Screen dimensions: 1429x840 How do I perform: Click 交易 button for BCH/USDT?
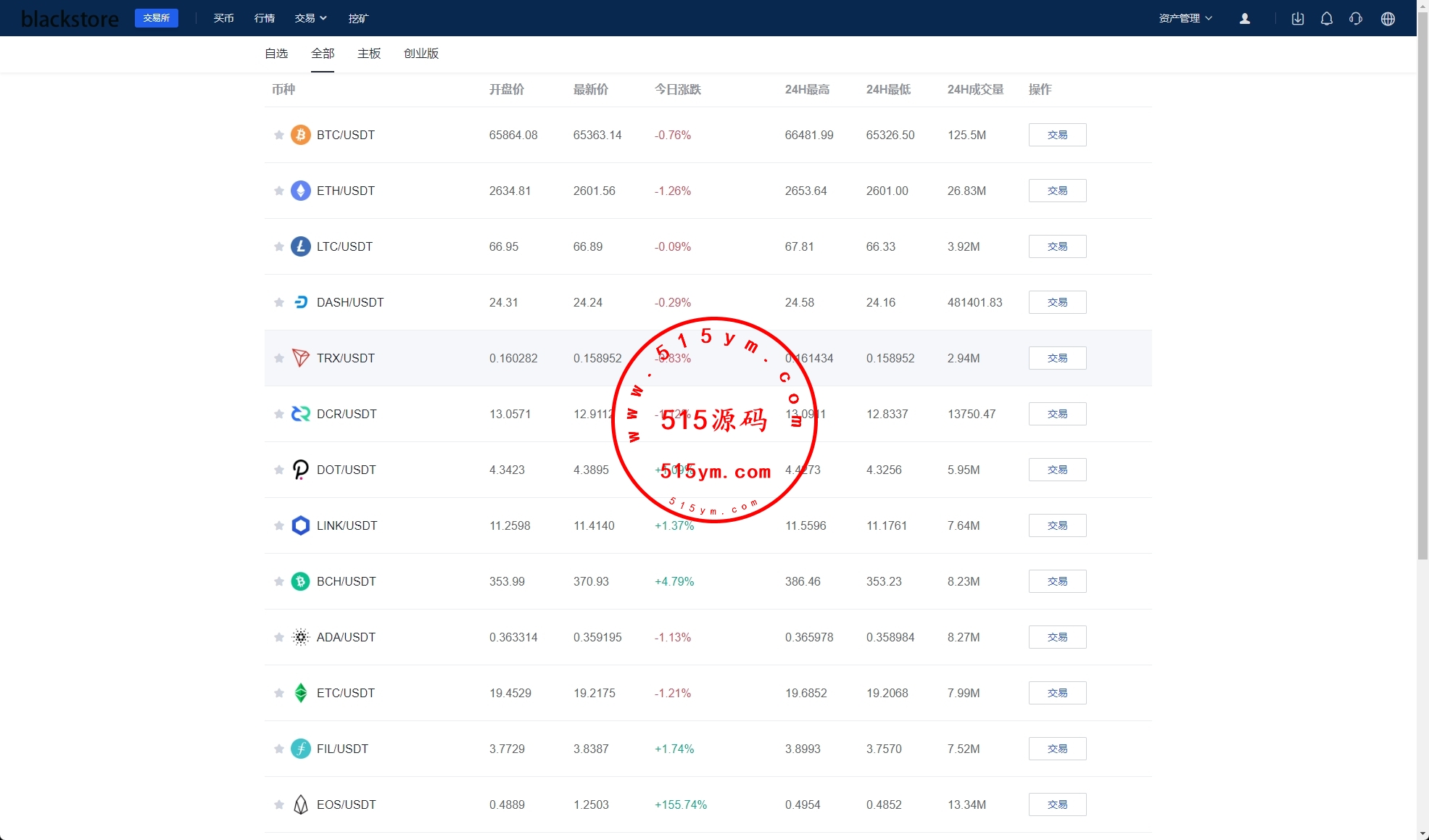point(1057,581)
